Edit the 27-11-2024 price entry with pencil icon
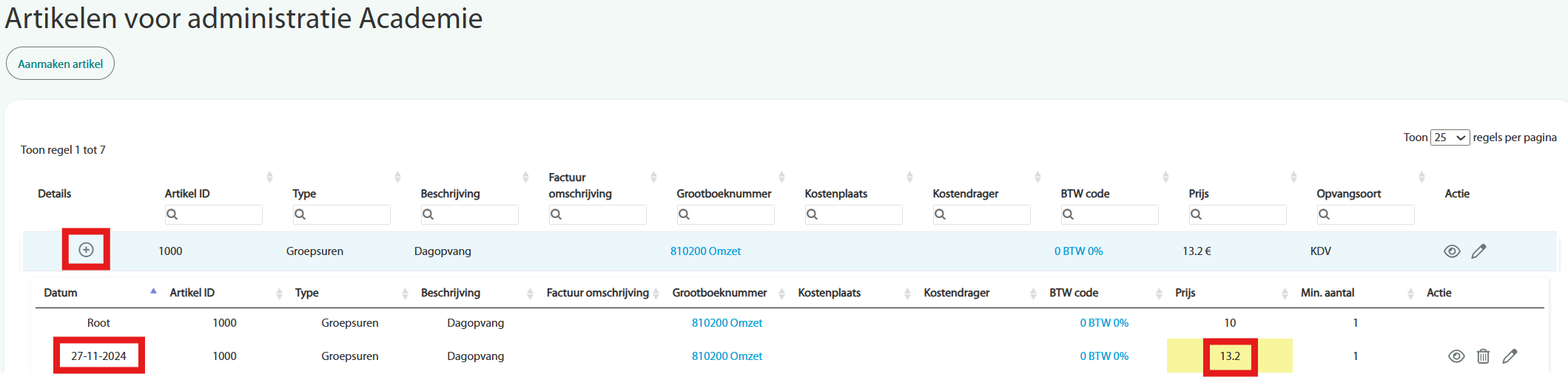 coord(1510,356)
